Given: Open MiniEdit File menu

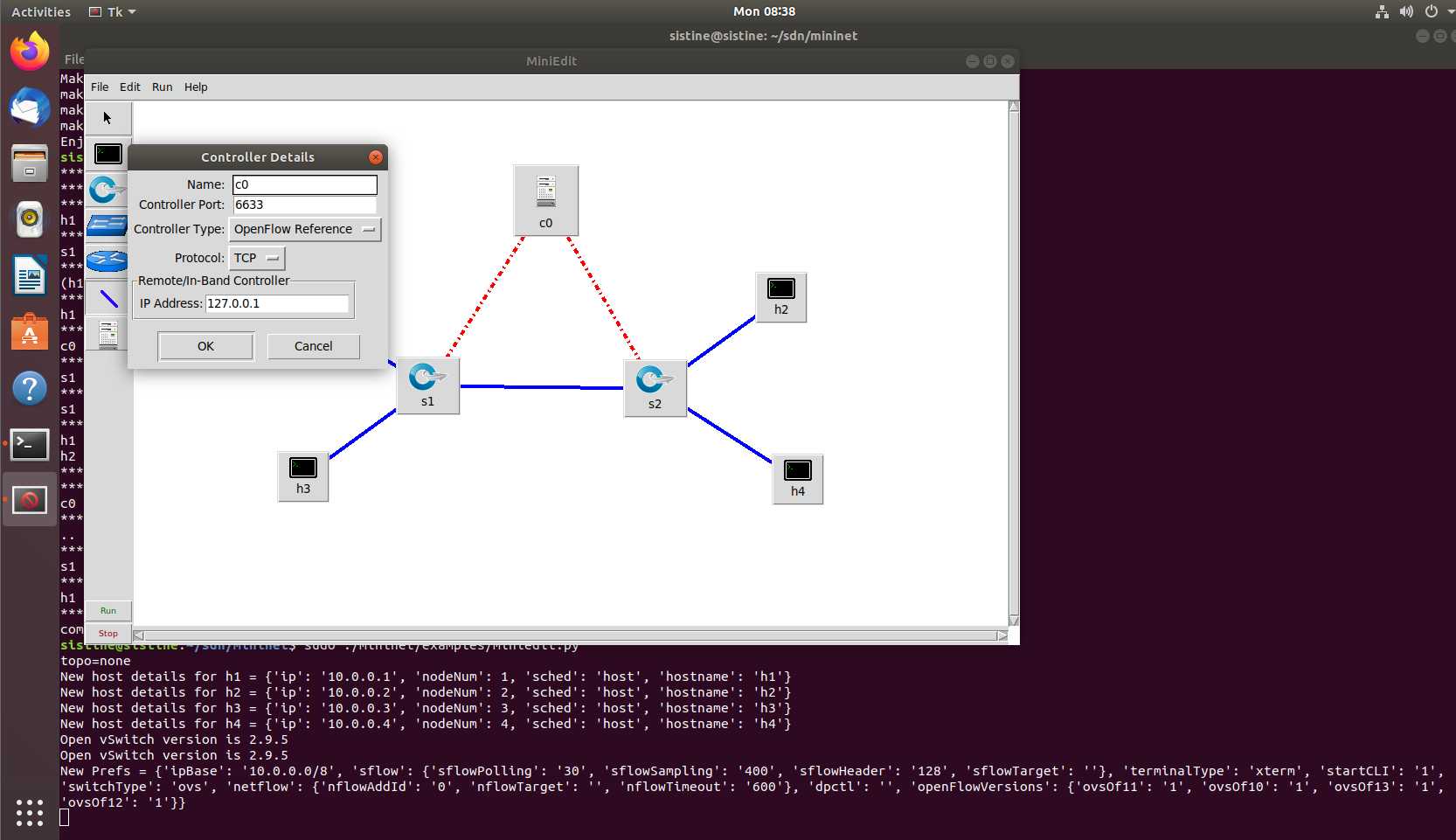Looking at the screenshot, I should 100,87.
